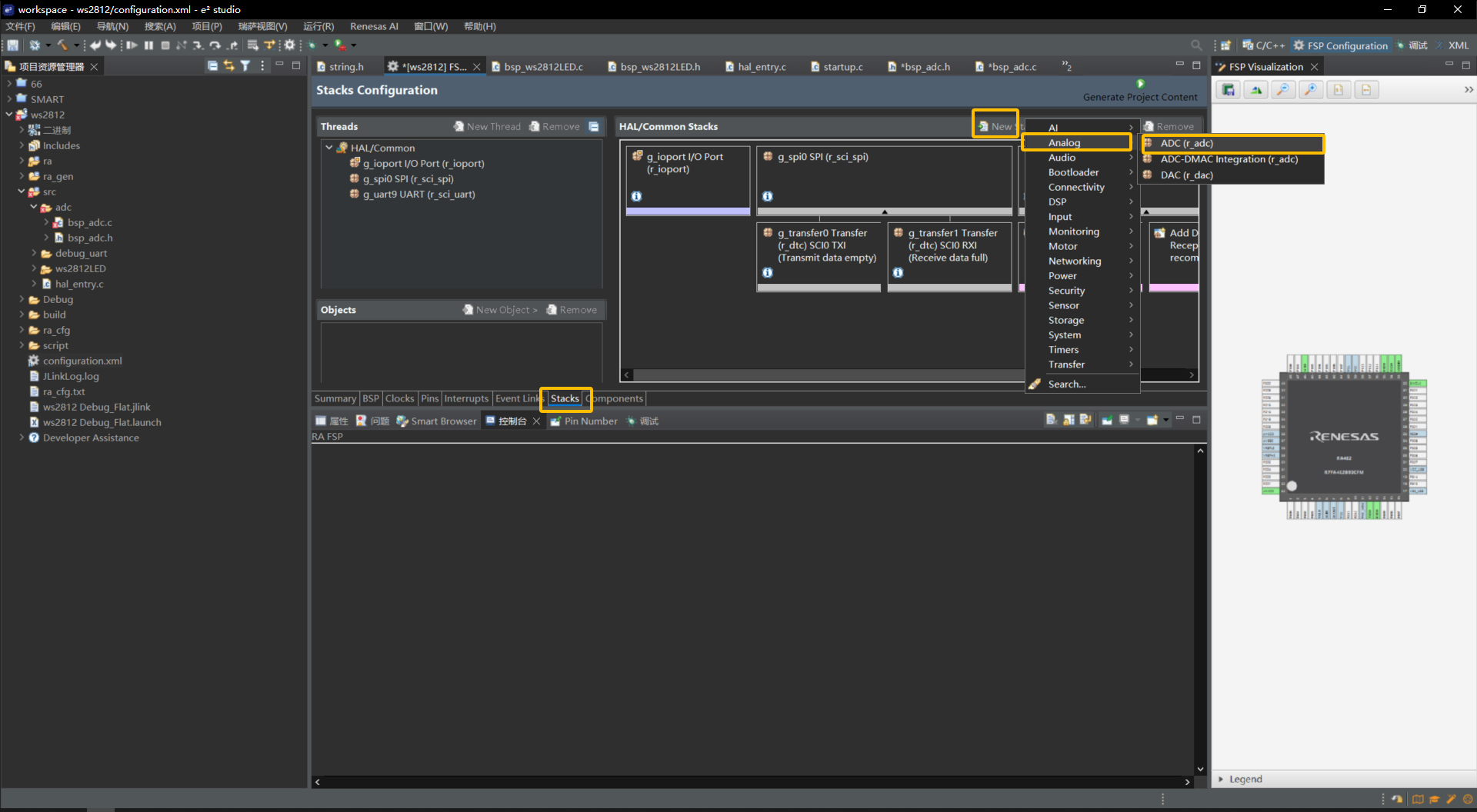Open dropdown beside the Build hammer icon
This screenshot has width=1477, height=812.
click(x=76, y=45)
